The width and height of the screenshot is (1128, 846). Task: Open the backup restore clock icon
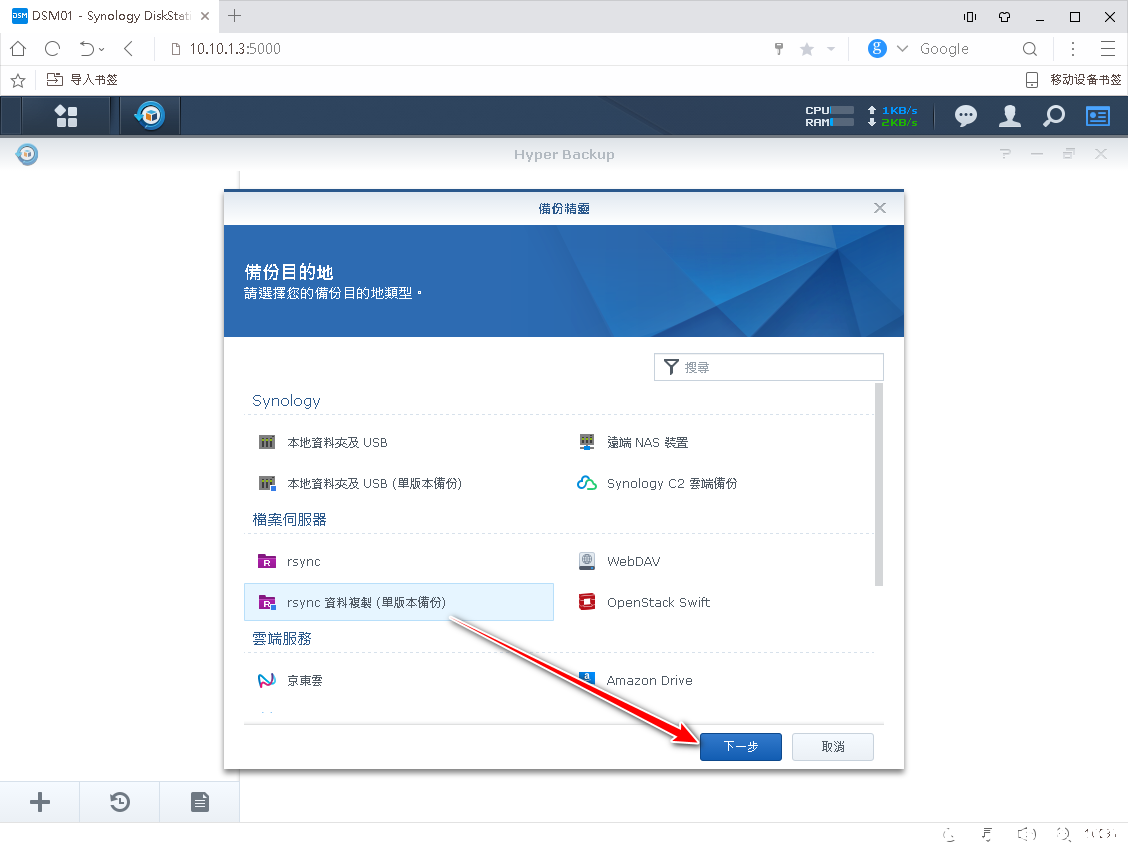[120, 802]
